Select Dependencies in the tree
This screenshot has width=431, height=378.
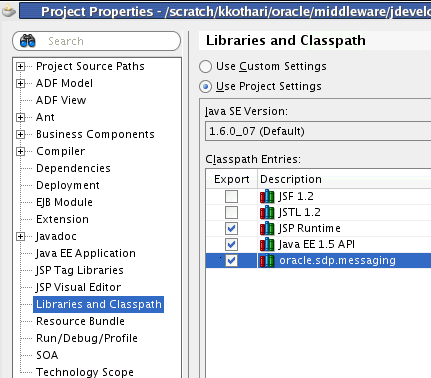[x=73, y=168]
